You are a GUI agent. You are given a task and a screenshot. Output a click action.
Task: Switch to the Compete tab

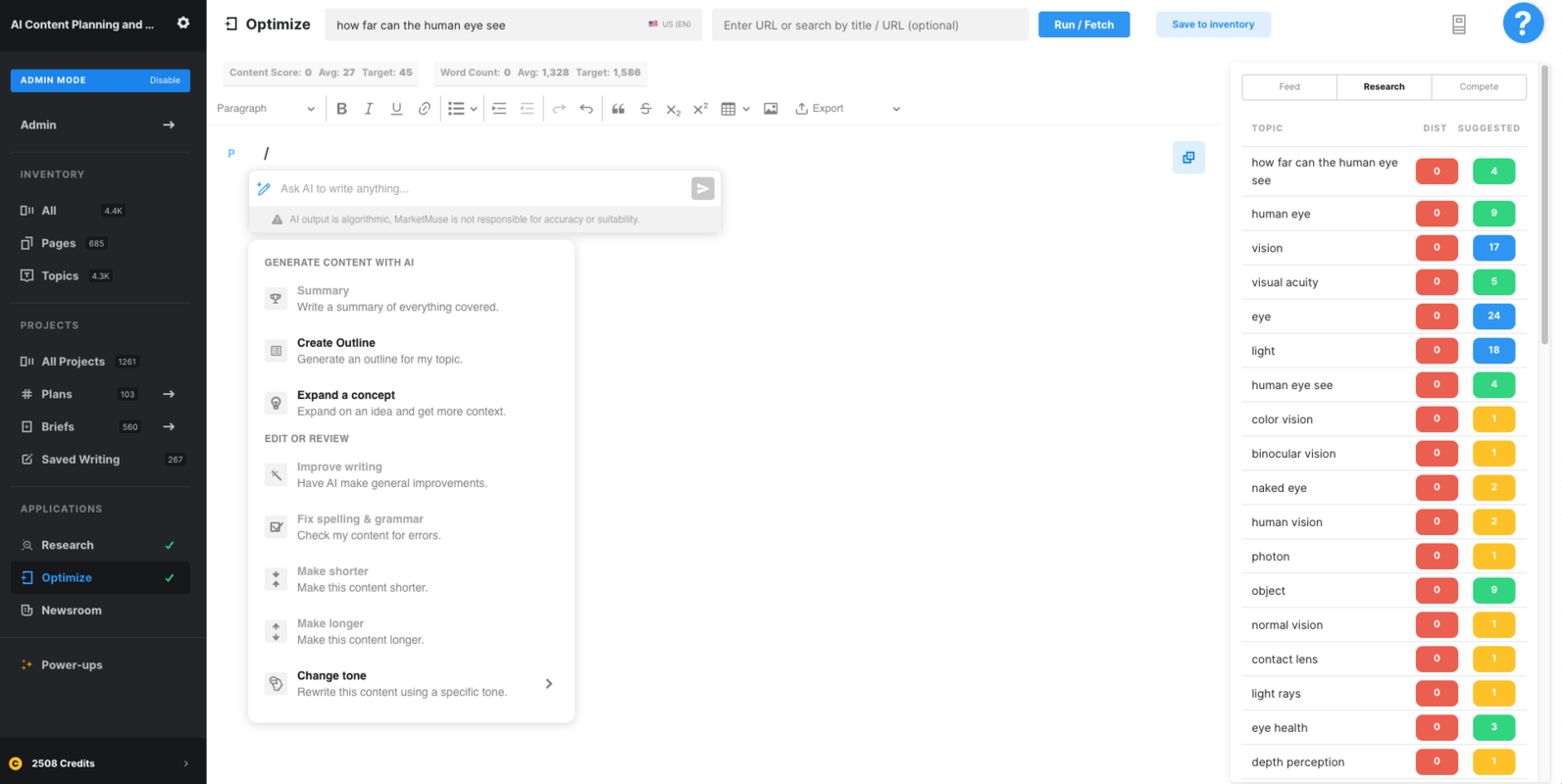point(1478,87)
